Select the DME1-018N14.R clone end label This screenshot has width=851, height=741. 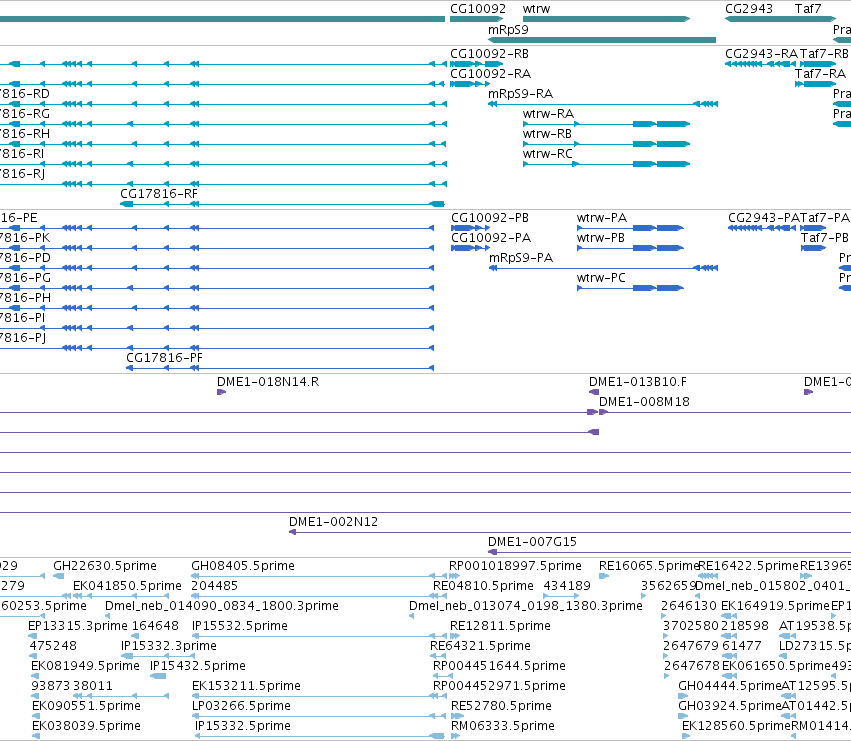[268, 382]
